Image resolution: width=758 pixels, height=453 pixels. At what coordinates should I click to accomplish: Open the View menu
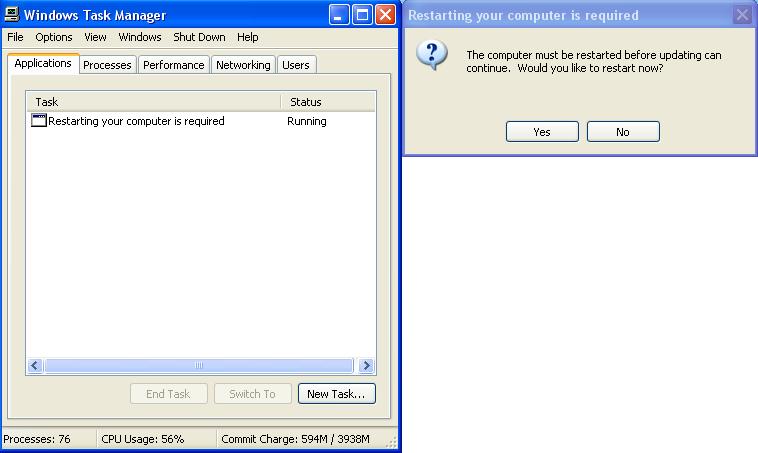pyautogui.click(x=95, y=37)
